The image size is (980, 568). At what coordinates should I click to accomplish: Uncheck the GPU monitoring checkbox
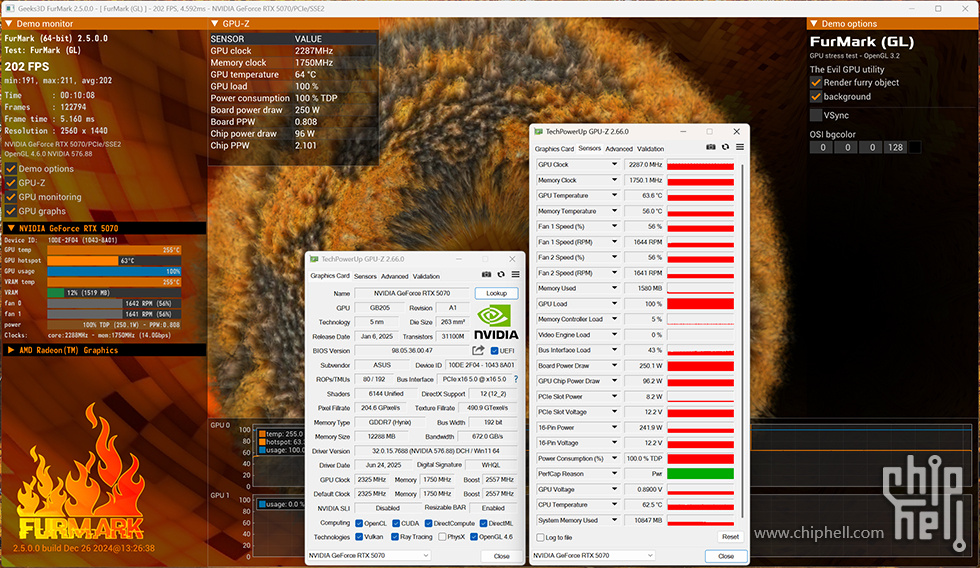pos(11,197)
